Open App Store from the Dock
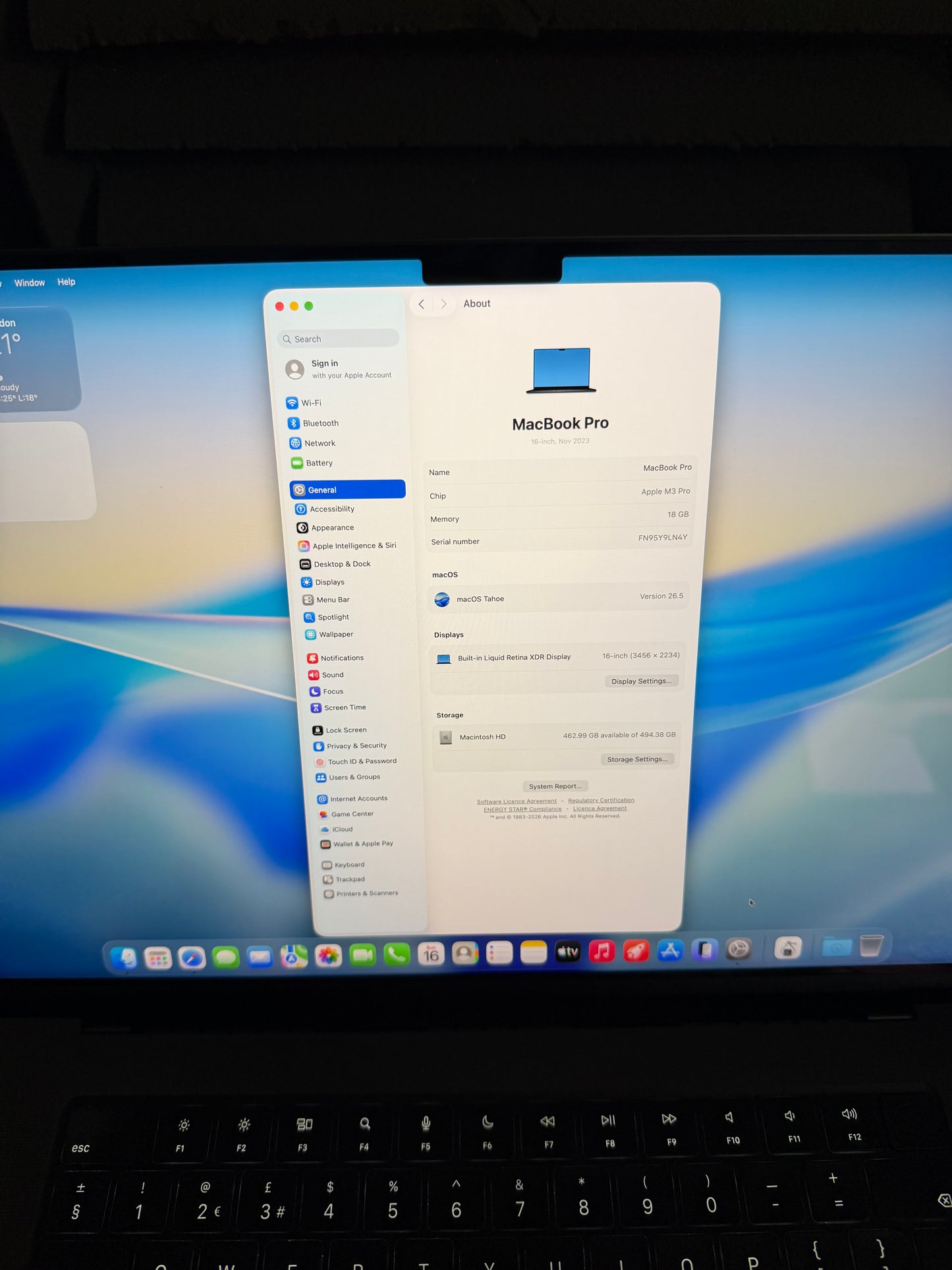The width and height of the screenshot is (952, 1270). pos(670,950)
